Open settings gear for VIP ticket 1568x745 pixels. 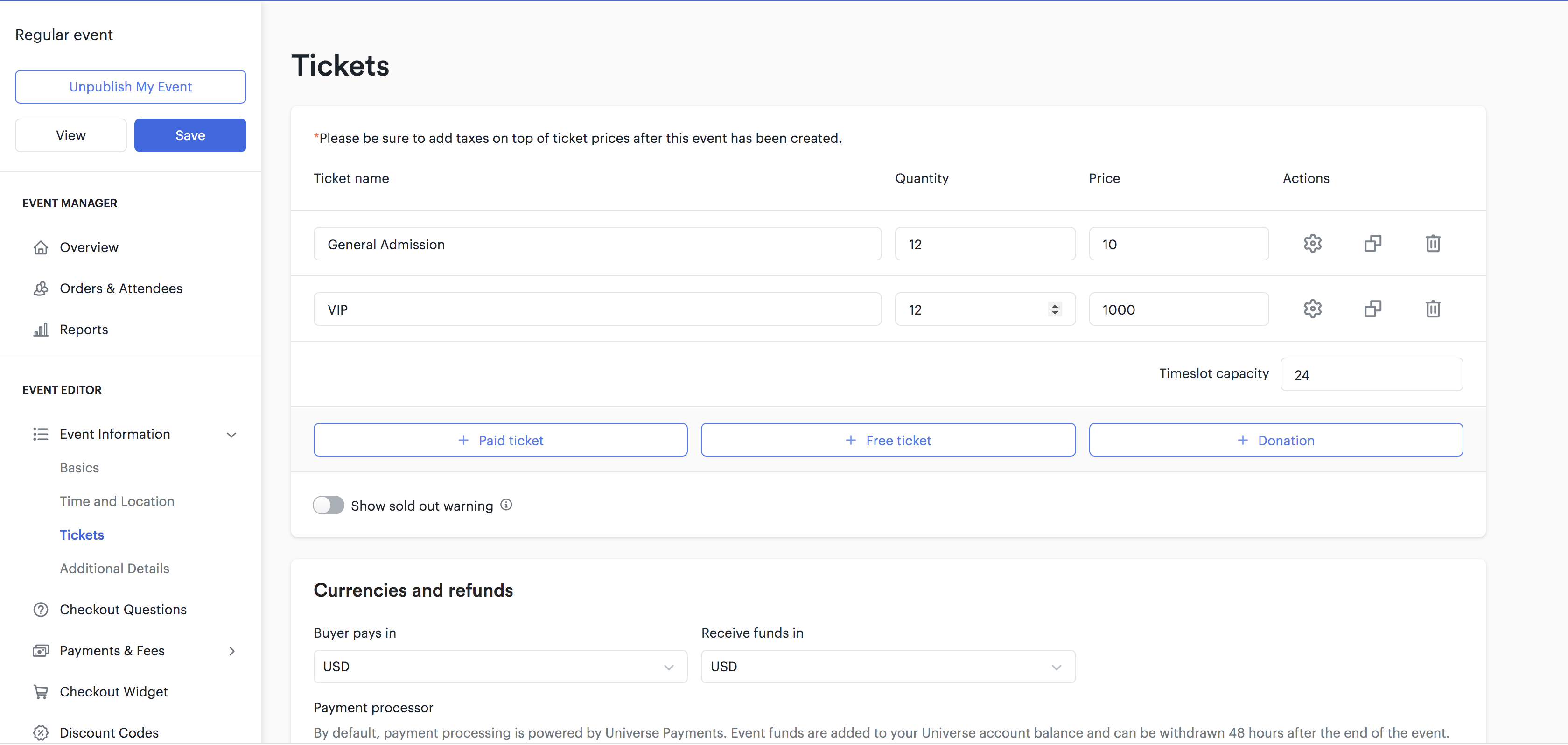[x=1312, y=309]
